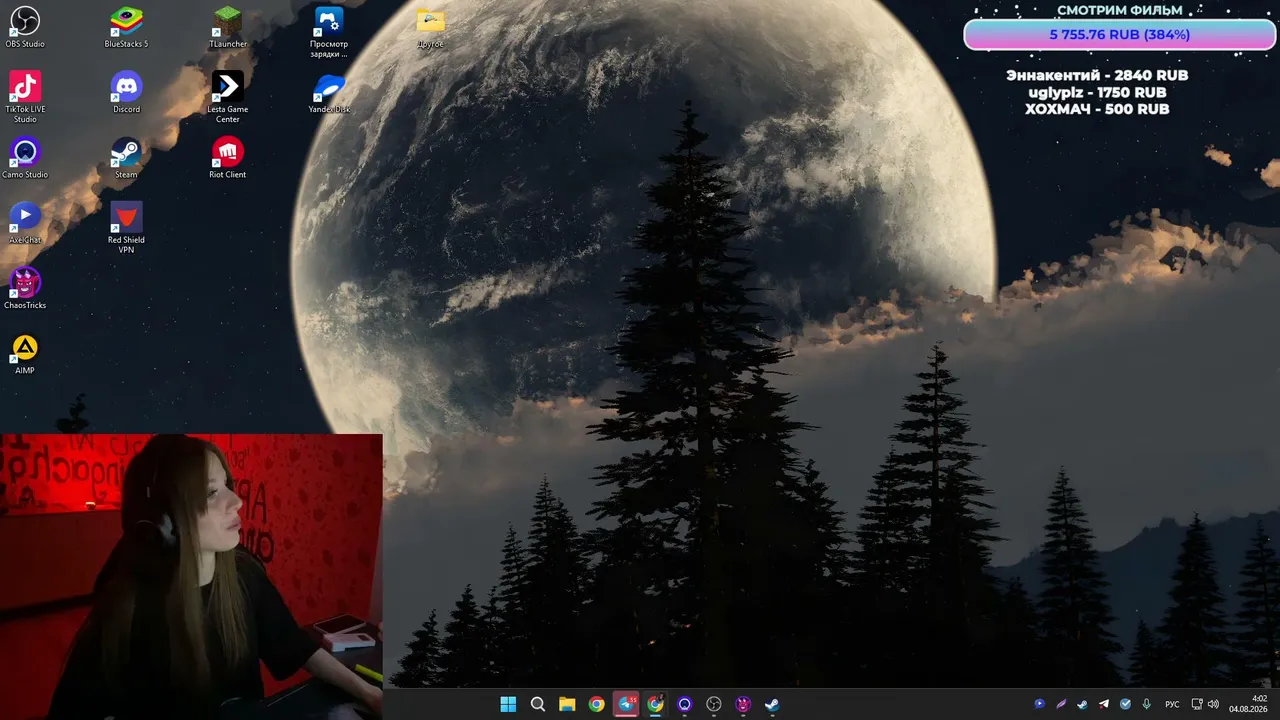Screen dimensions: 1280x720
Task: Click the blue checkmark tray icon
Action: pos(1125,704)
